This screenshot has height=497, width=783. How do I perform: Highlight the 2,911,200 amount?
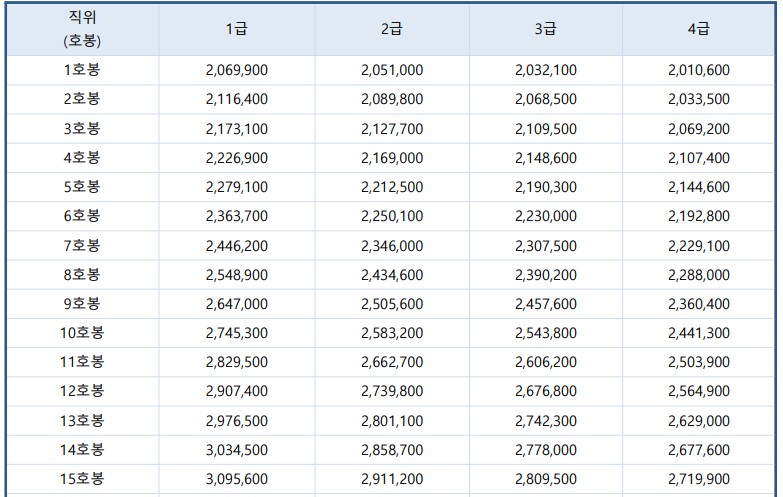tap(392, 479)
